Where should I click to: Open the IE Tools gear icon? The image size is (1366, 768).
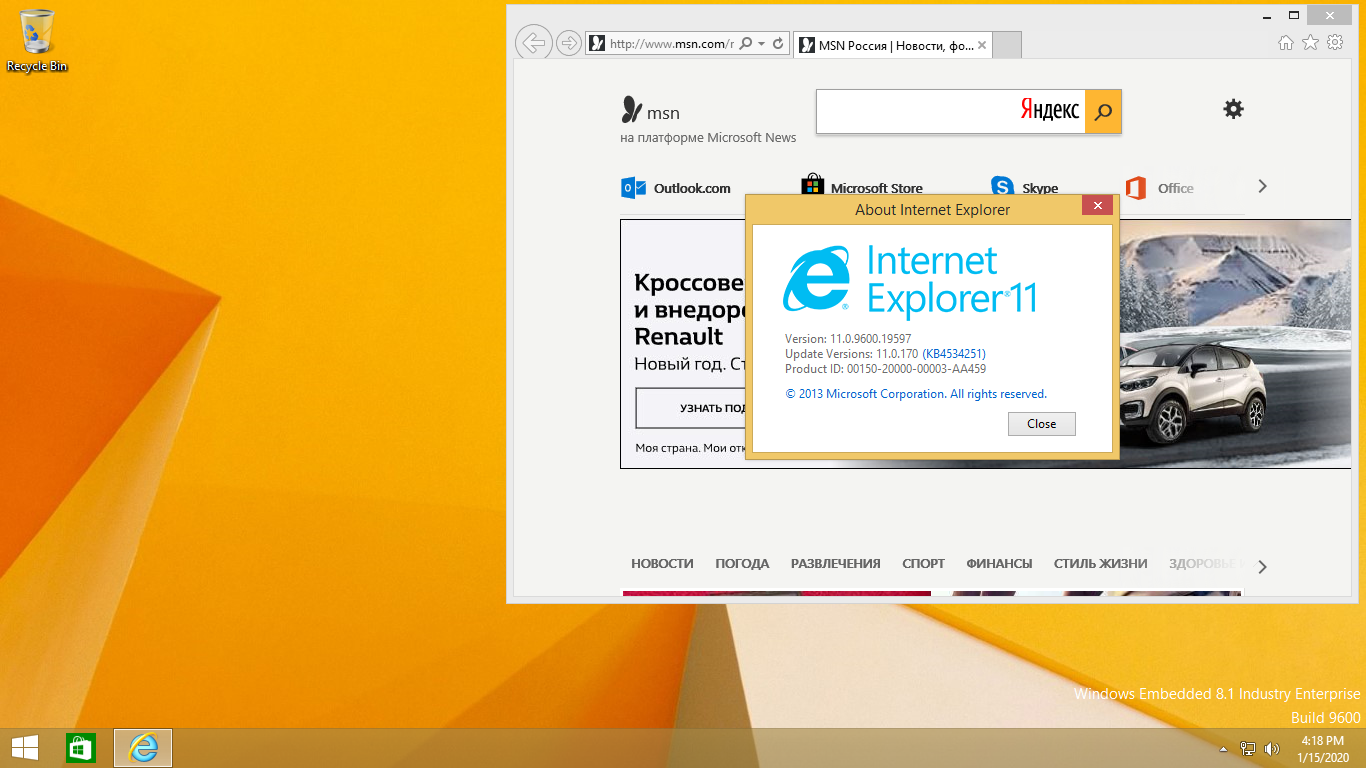(x=1335, y=42)
